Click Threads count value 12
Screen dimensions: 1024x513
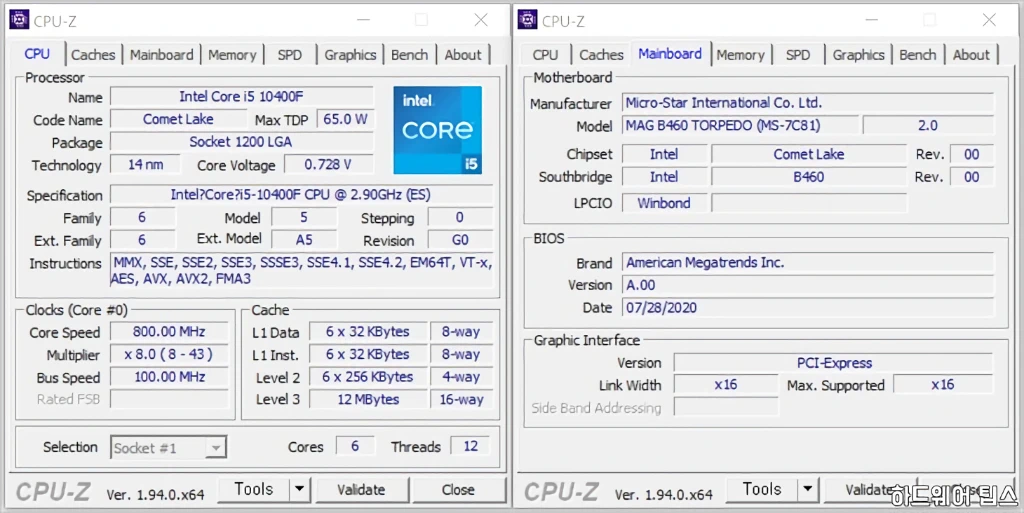[470, 446]
